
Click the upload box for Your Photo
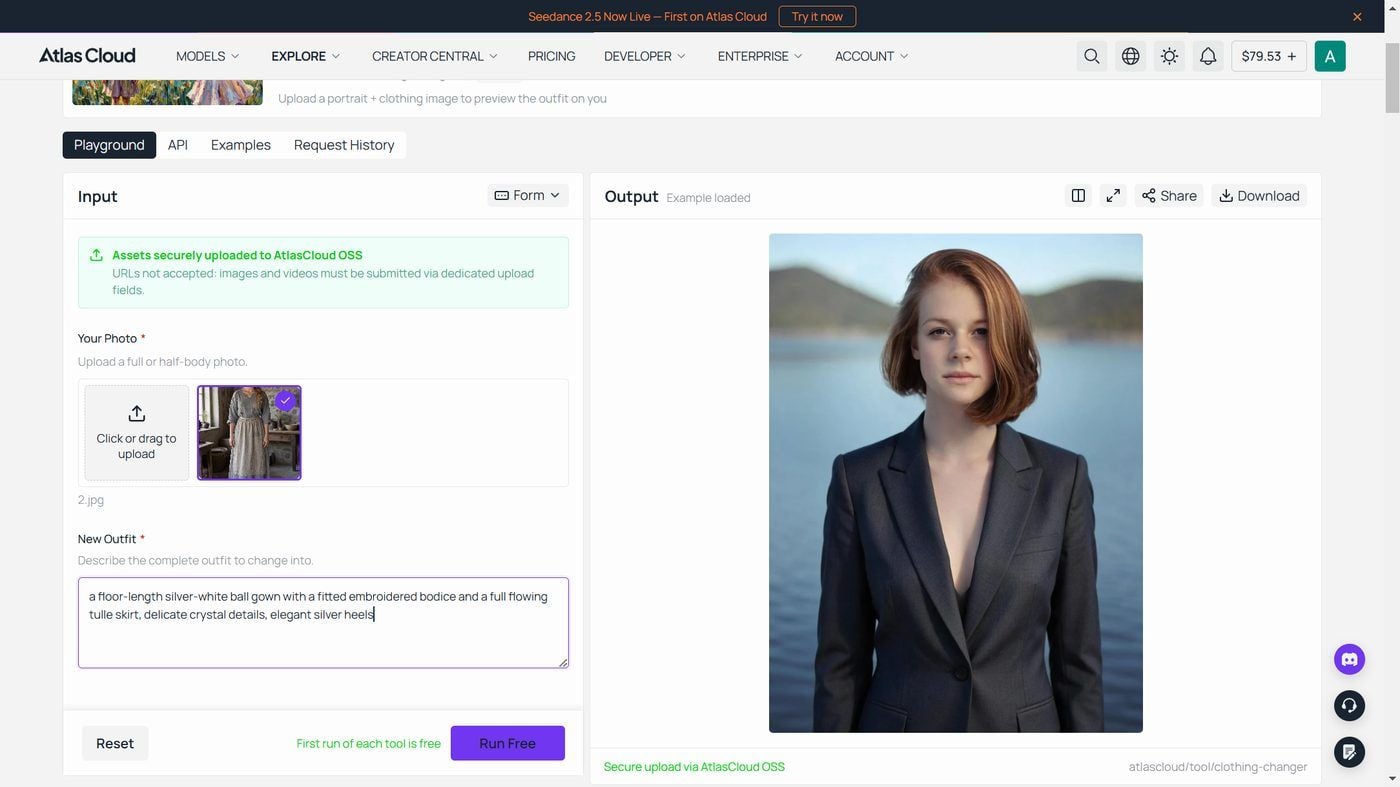pos(137,433)
